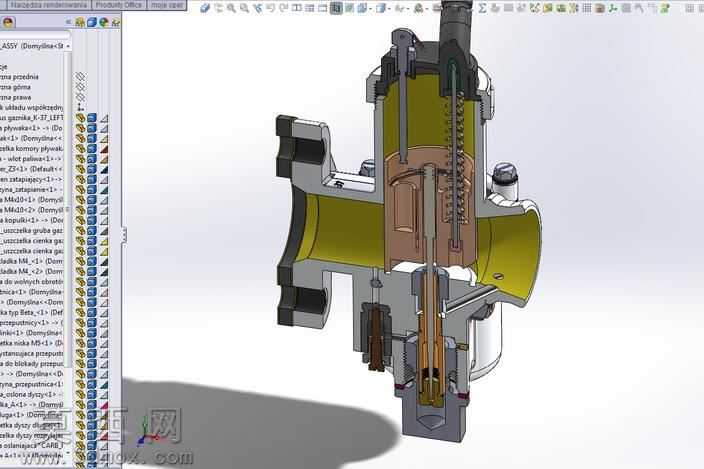Viewport: 704px width, 469px height.
Task: Select the 'wlot paliwa<1>' component row
Action: coord(32,159)
